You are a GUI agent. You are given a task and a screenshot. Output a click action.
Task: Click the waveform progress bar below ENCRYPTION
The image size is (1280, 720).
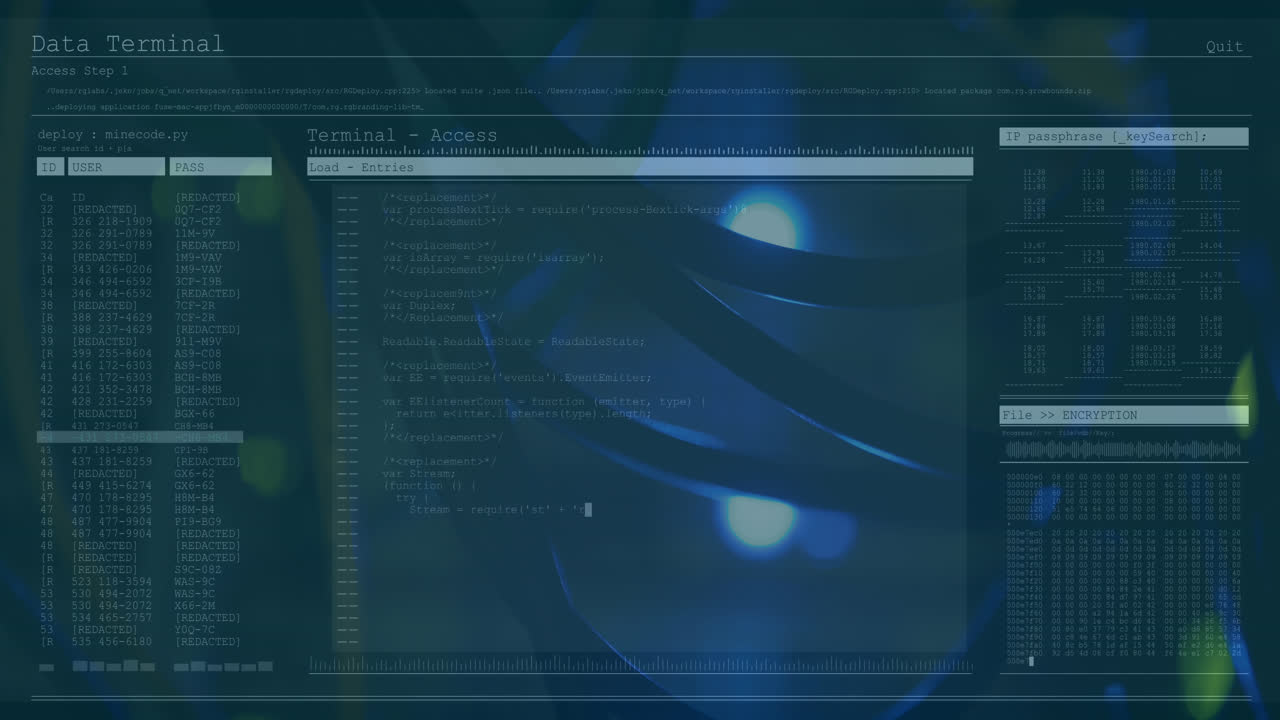coord(1123,450)
